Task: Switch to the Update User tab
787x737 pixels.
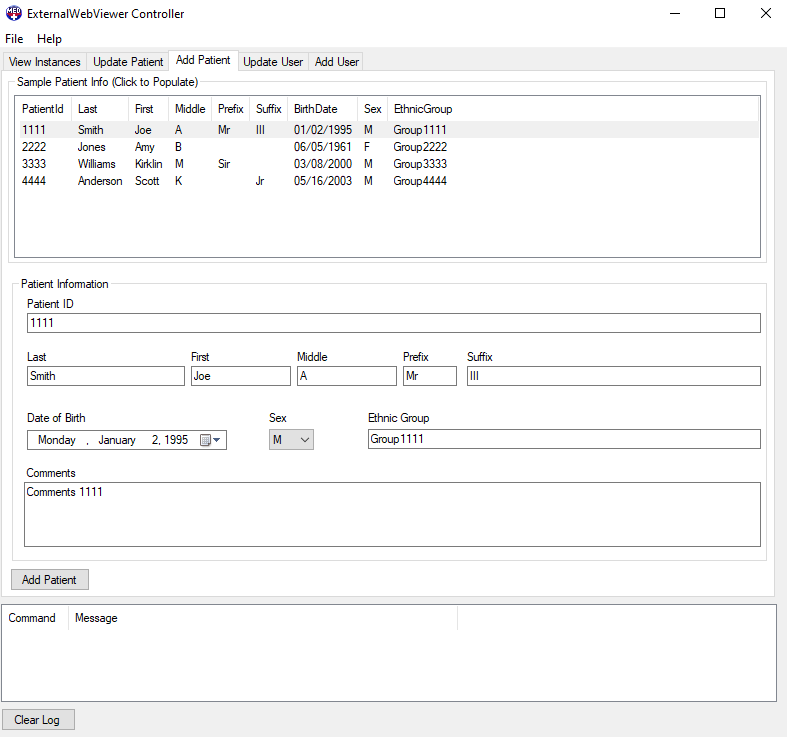Action: point(273,62)
